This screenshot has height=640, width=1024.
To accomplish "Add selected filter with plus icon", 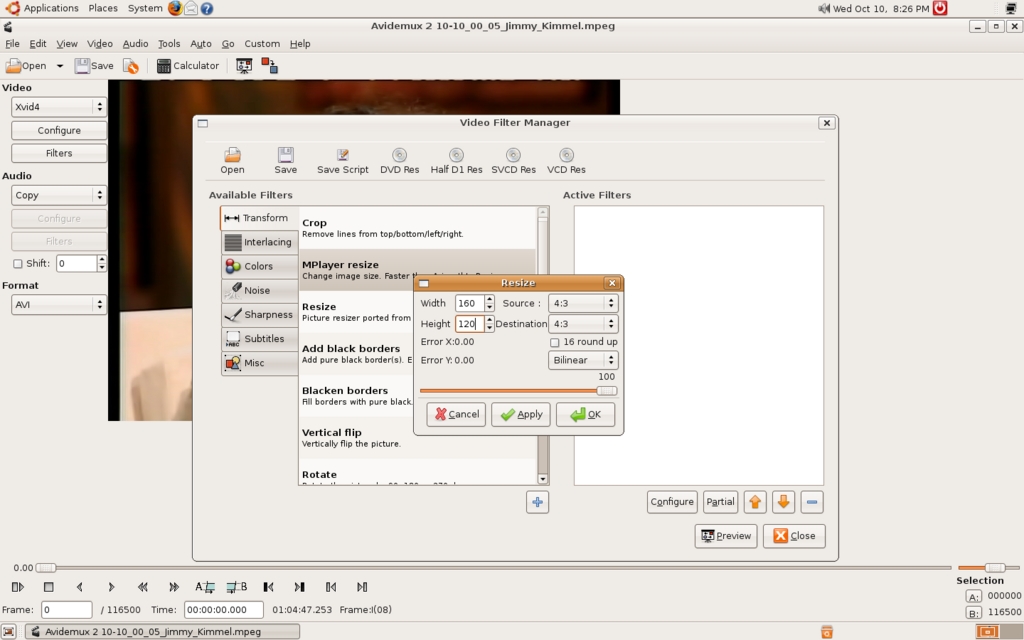I will tap(538, 502).
